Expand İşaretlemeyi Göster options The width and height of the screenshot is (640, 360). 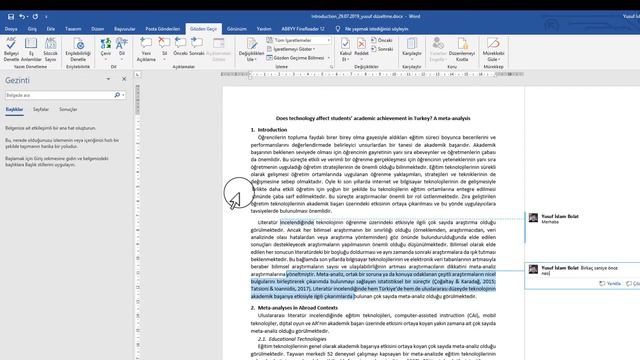(x=291, y=49)
